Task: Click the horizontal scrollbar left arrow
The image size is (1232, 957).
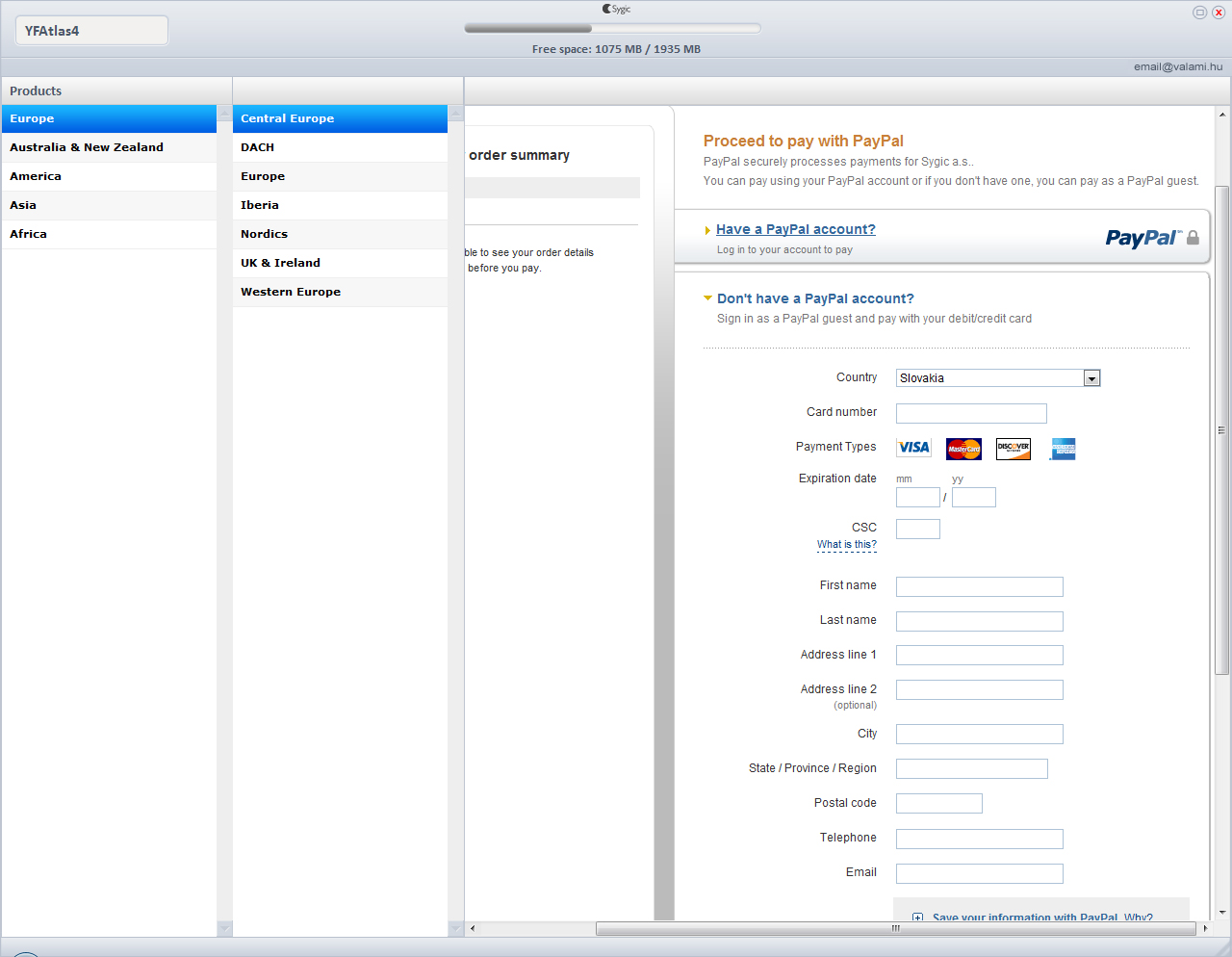Action: click(x=472, y=929)
